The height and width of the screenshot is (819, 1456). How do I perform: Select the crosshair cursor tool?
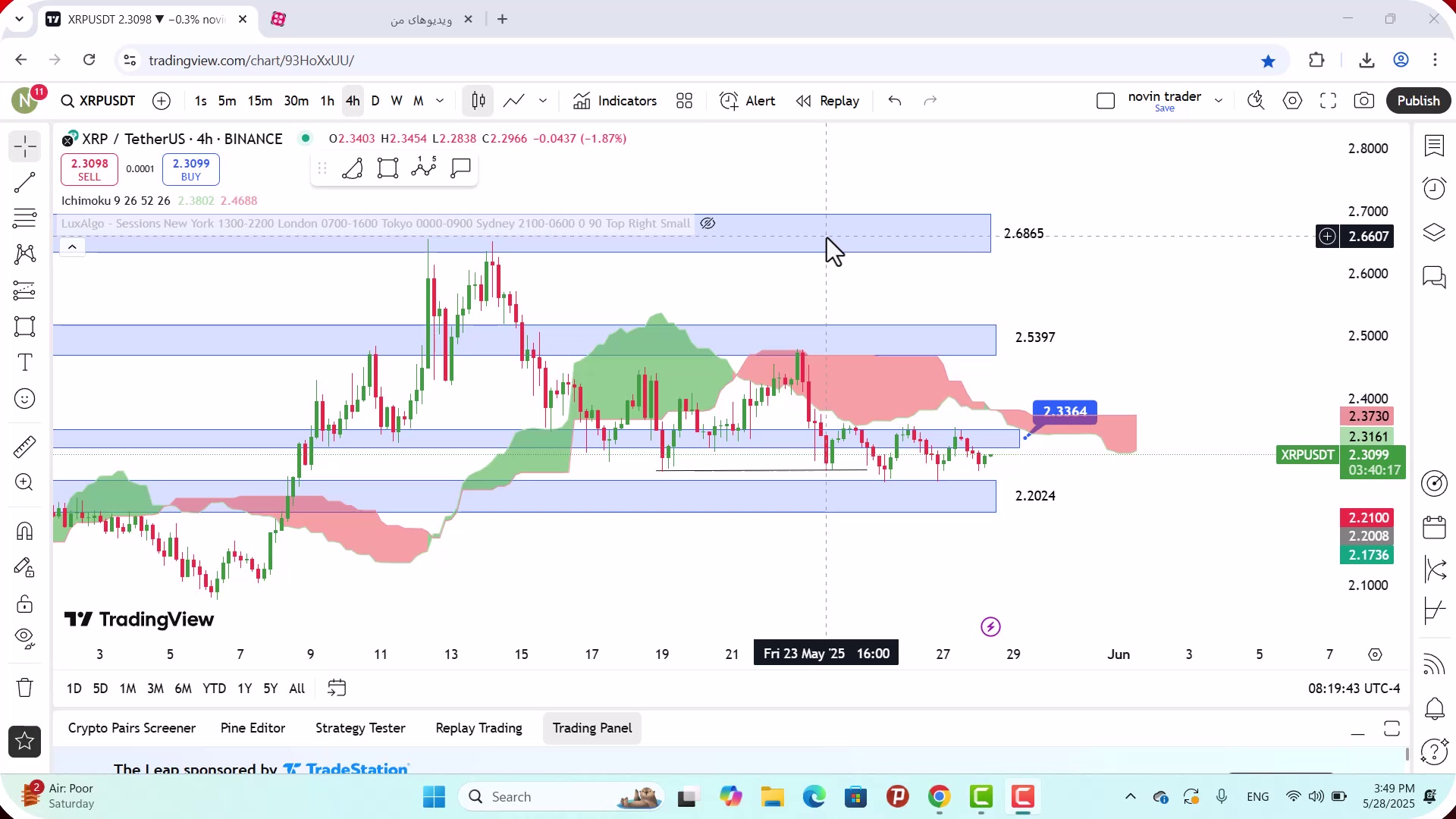point(24,146)
